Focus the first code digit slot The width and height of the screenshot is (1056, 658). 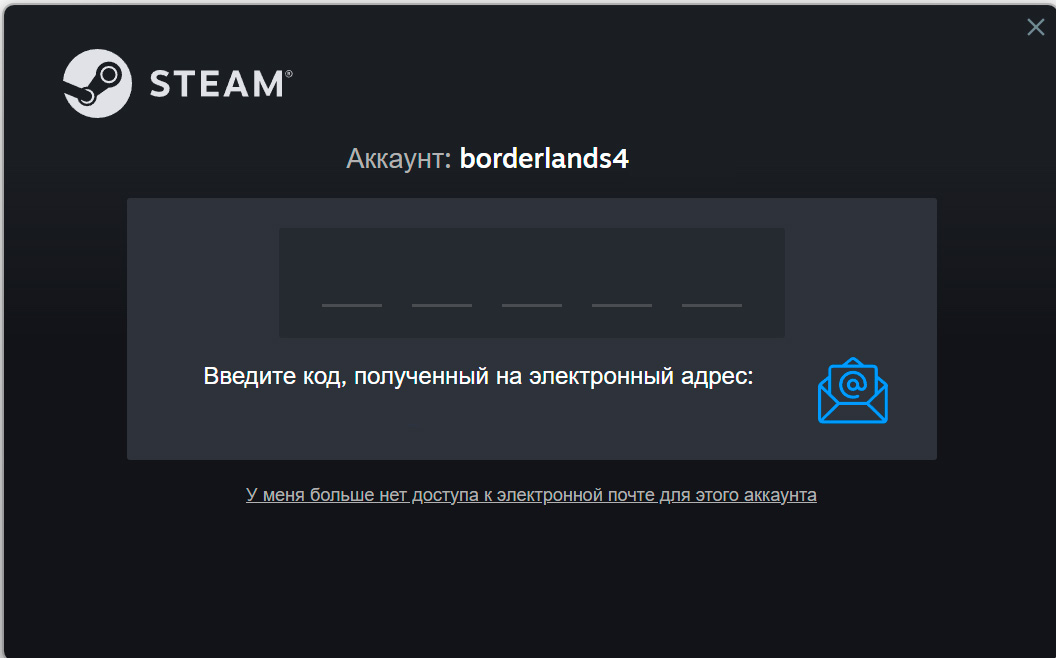(x=352, y=283)
